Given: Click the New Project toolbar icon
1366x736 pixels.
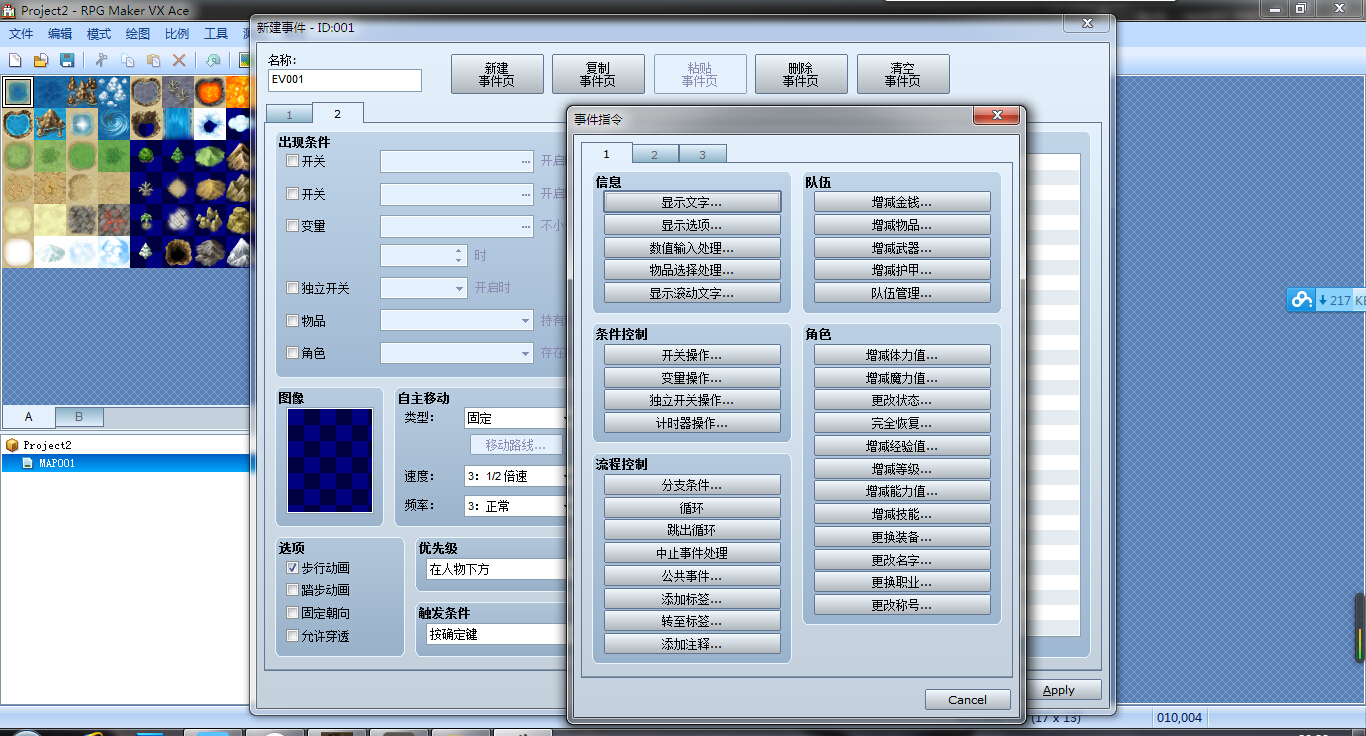Looking at the screenshot, I should 16,60.
